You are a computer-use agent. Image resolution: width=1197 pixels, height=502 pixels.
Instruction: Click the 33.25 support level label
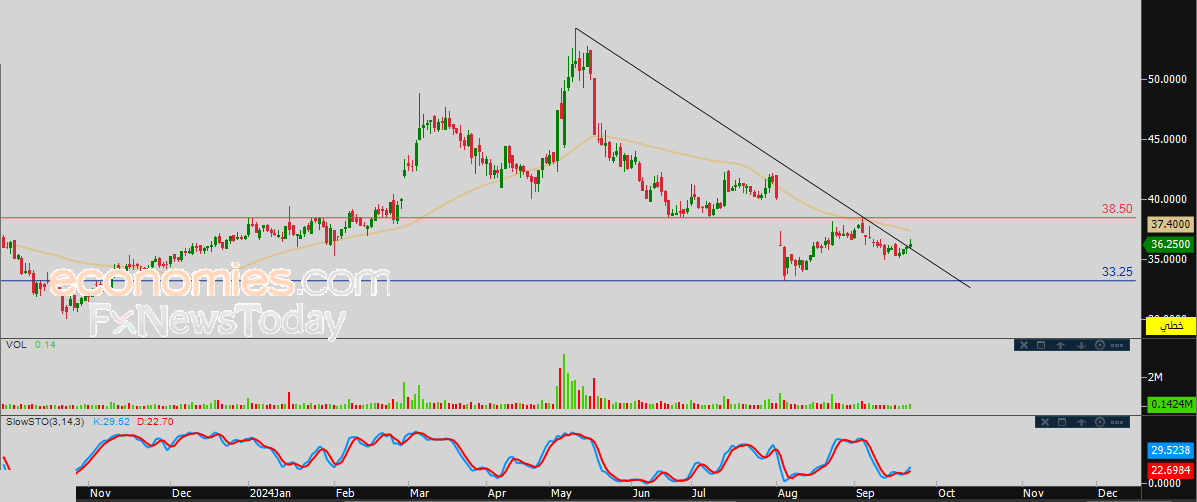click(x=1117, y=271)
